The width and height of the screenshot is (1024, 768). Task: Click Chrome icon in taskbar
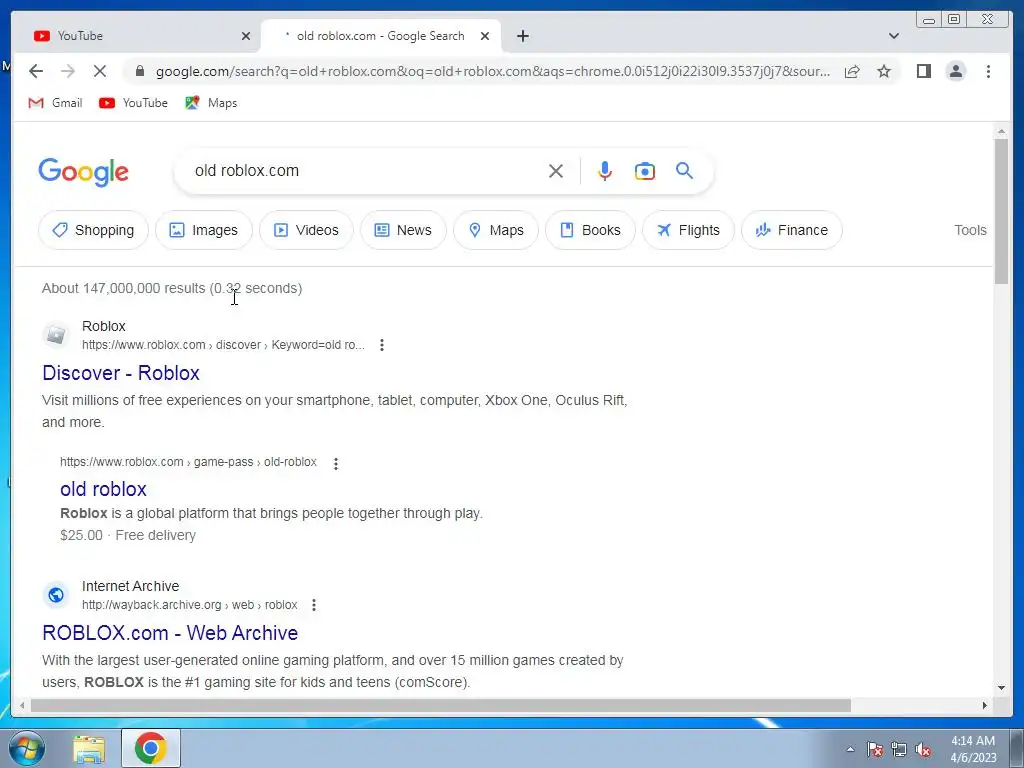[151, 748]
